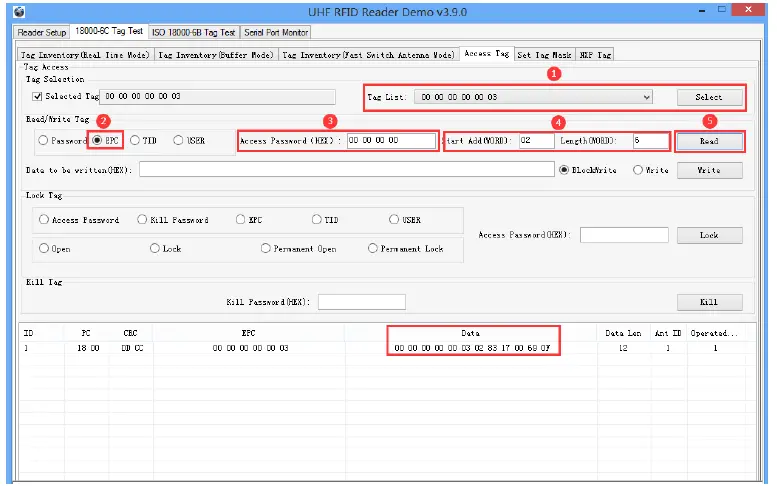The height and width of the screenshot is (486, 777).
Task: Select TID radio in Lock Tag
Action: (x=317, y=219)
